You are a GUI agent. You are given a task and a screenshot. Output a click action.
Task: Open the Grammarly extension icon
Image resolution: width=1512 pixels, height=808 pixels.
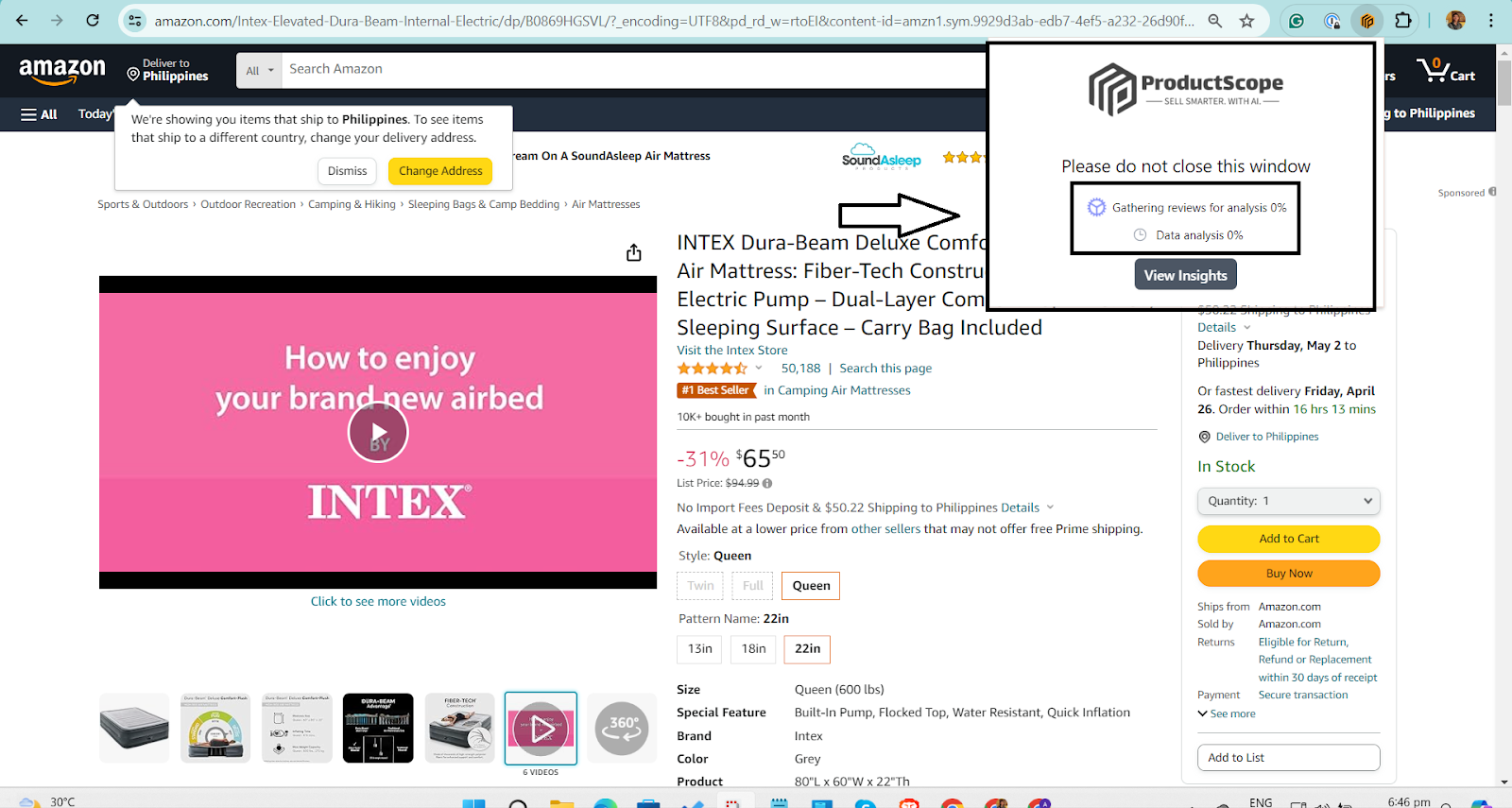pos(1297,21)
